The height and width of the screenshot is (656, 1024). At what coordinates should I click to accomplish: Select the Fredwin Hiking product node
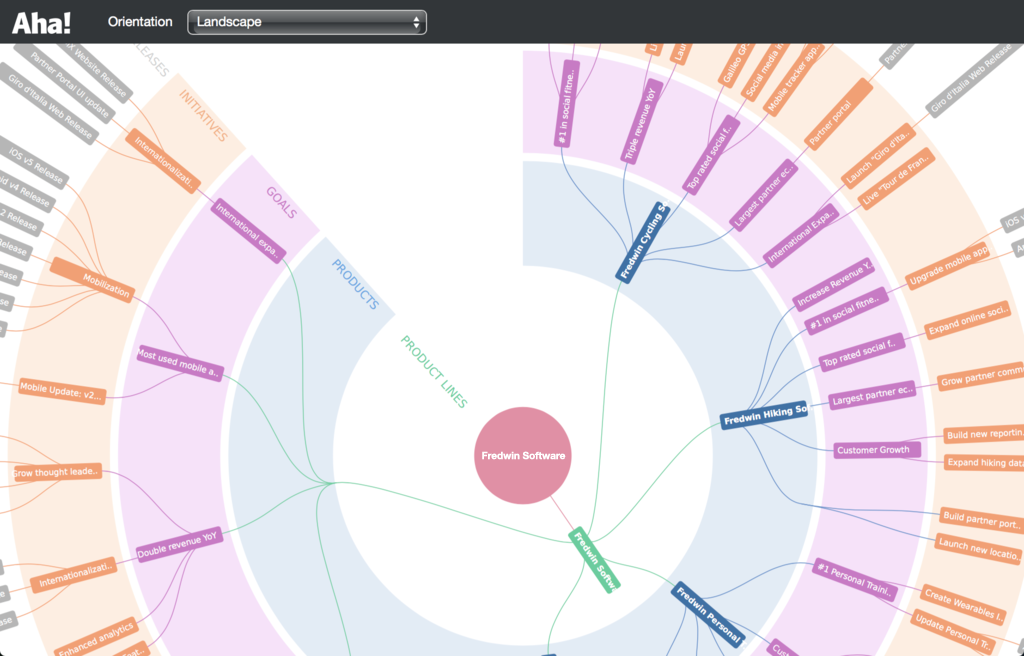click(765, 412)
